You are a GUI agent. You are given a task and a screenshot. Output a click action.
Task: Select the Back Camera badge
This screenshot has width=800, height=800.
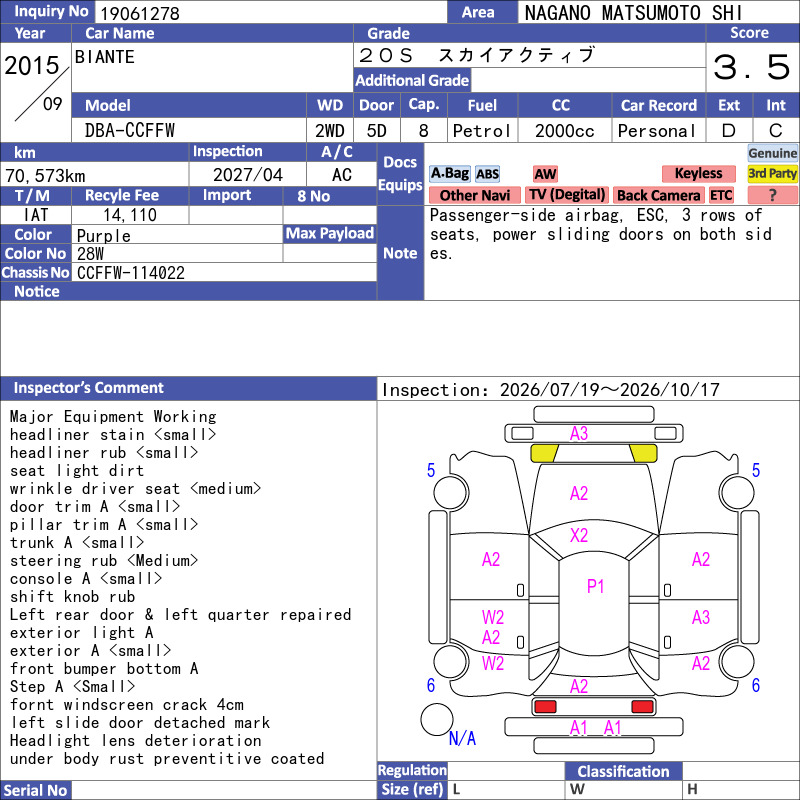[658, 195]
